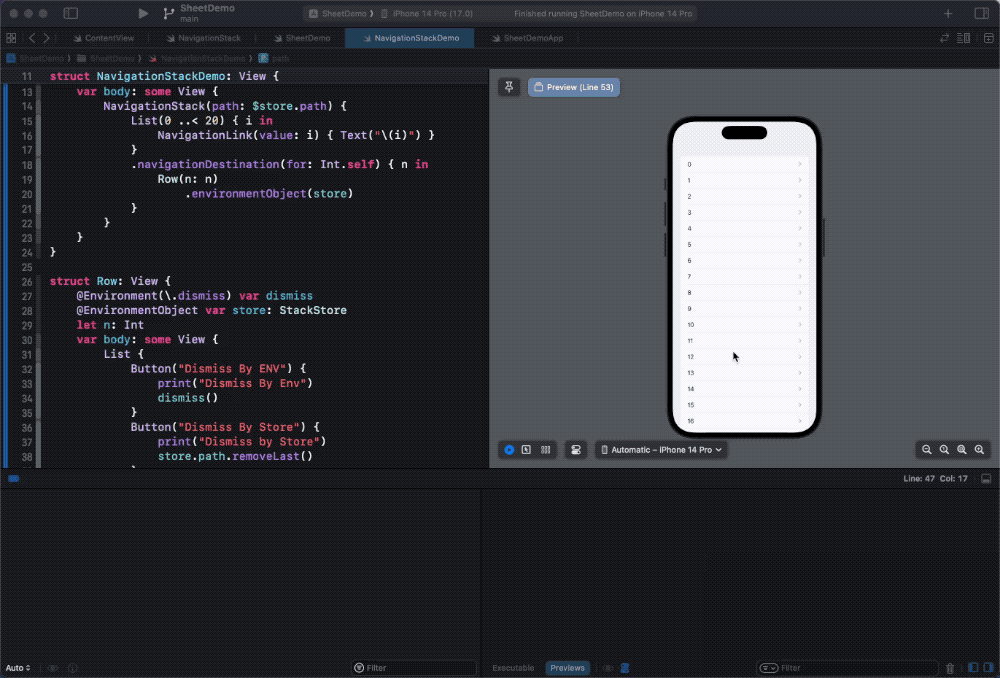
Task: Open the Auto variables view selector
Action: tap(17, 667)
